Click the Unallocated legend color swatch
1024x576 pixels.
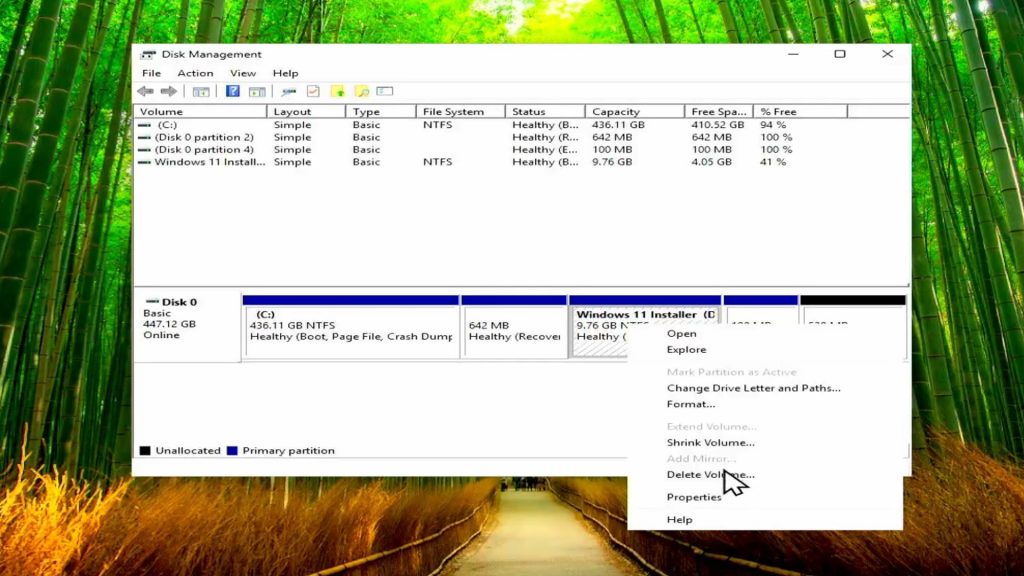[x=146, y=450]
